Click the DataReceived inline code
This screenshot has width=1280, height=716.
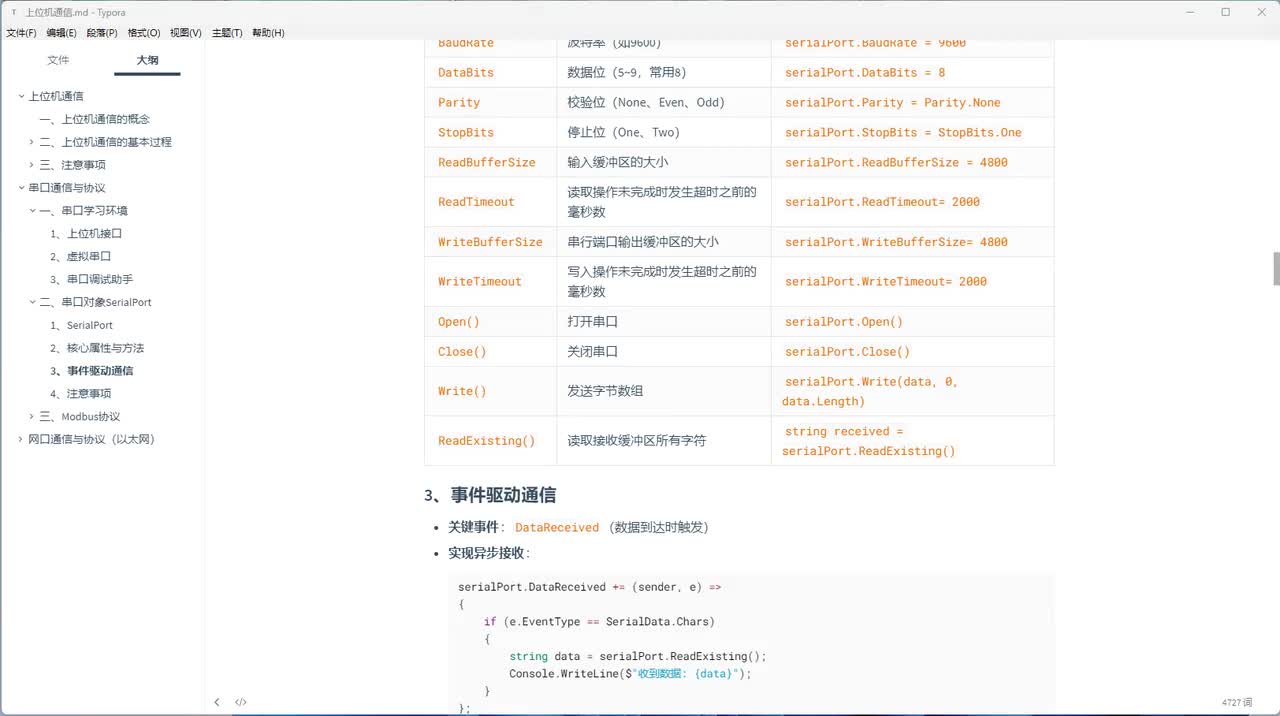557,527
